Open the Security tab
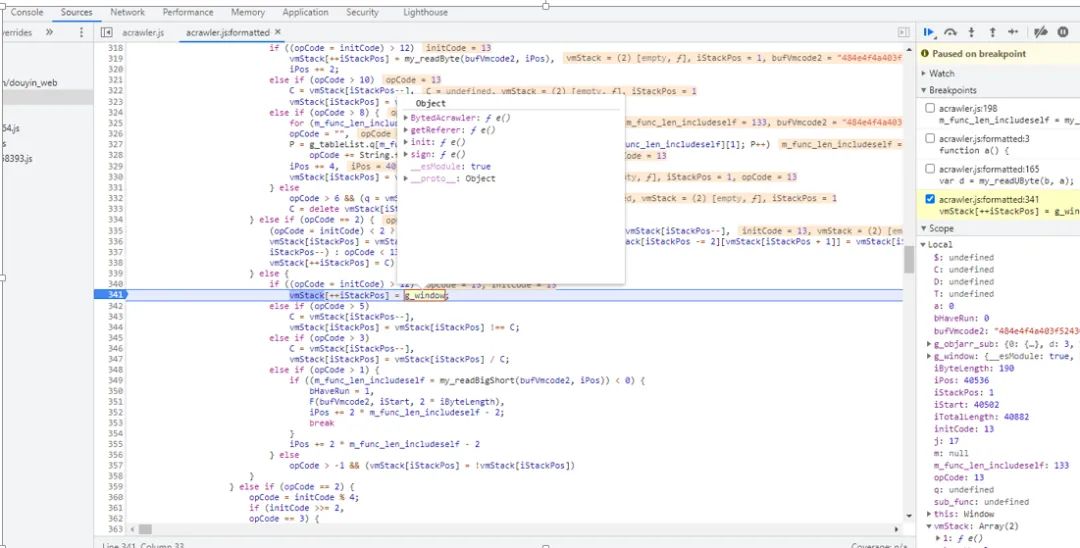The width and height of the screenshot is (1080, 548). [x=362, y=12]
